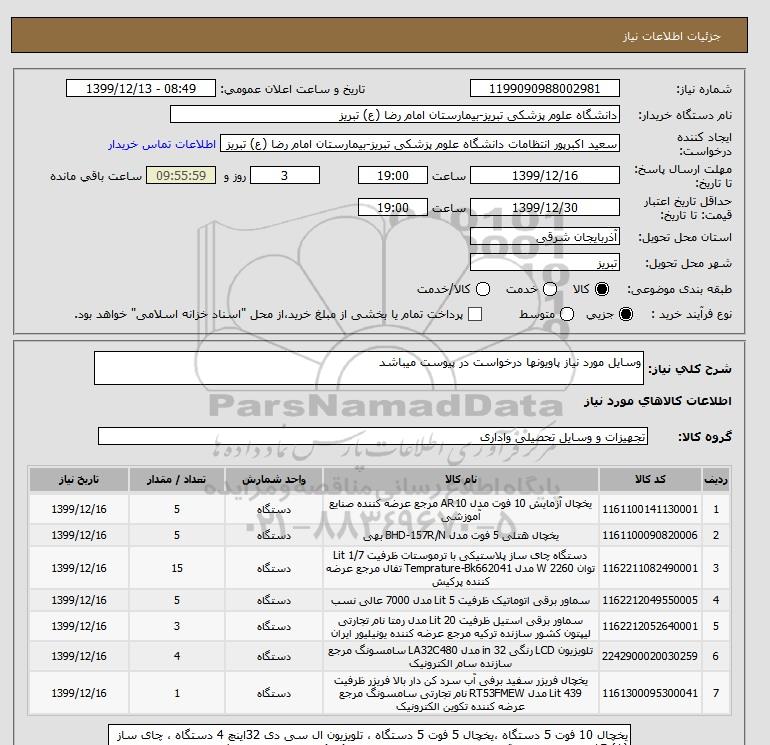Click the واحد شمارش column header

[274, 479]
